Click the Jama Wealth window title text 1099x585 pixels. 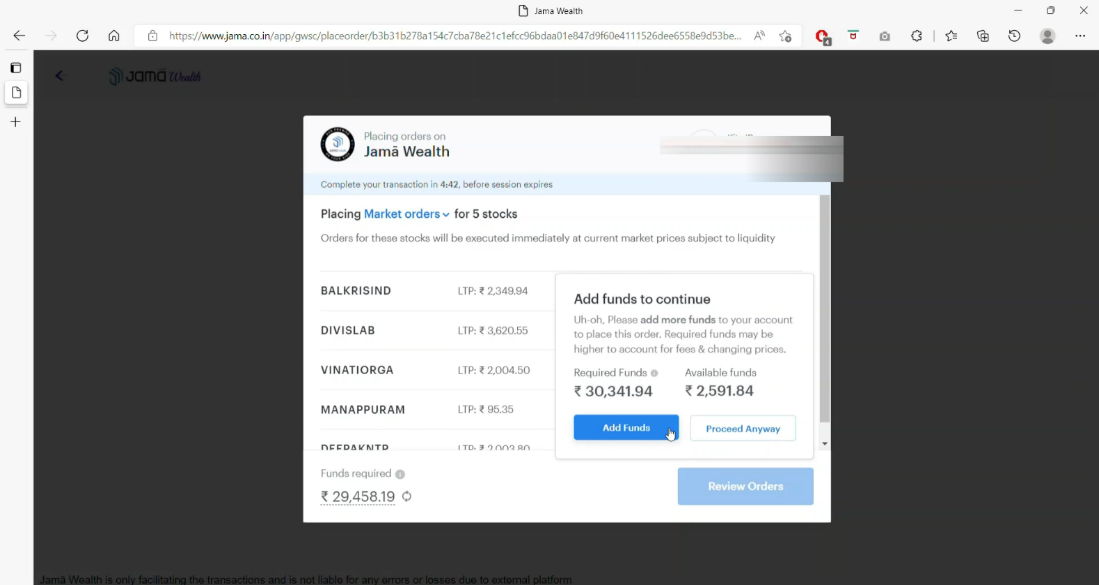(x=558, y=11)
